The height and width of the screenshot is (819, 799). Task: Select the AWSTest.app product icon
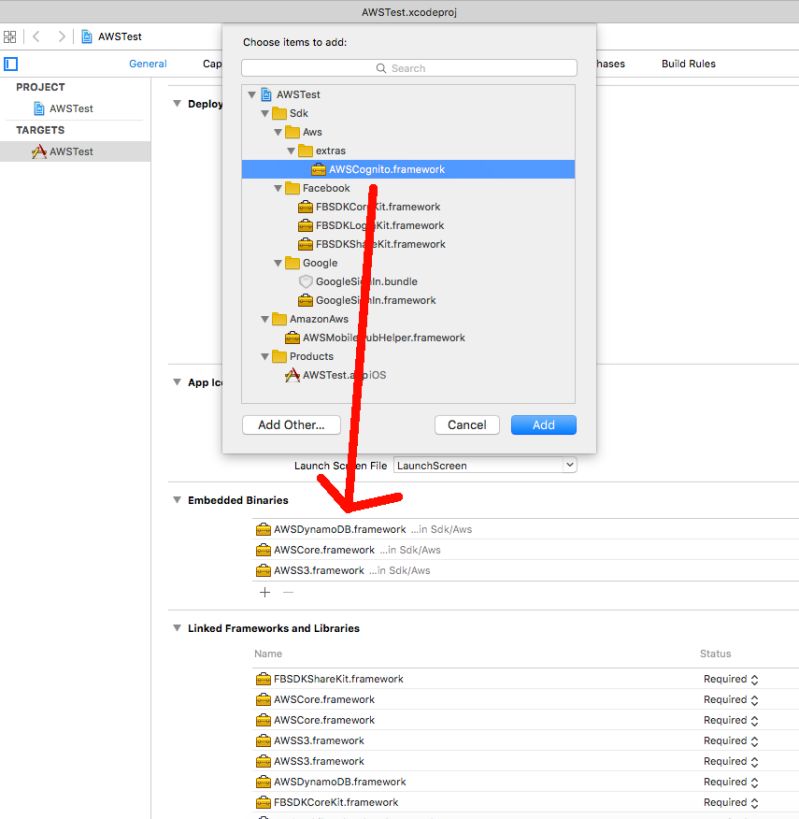click(292, 375)
